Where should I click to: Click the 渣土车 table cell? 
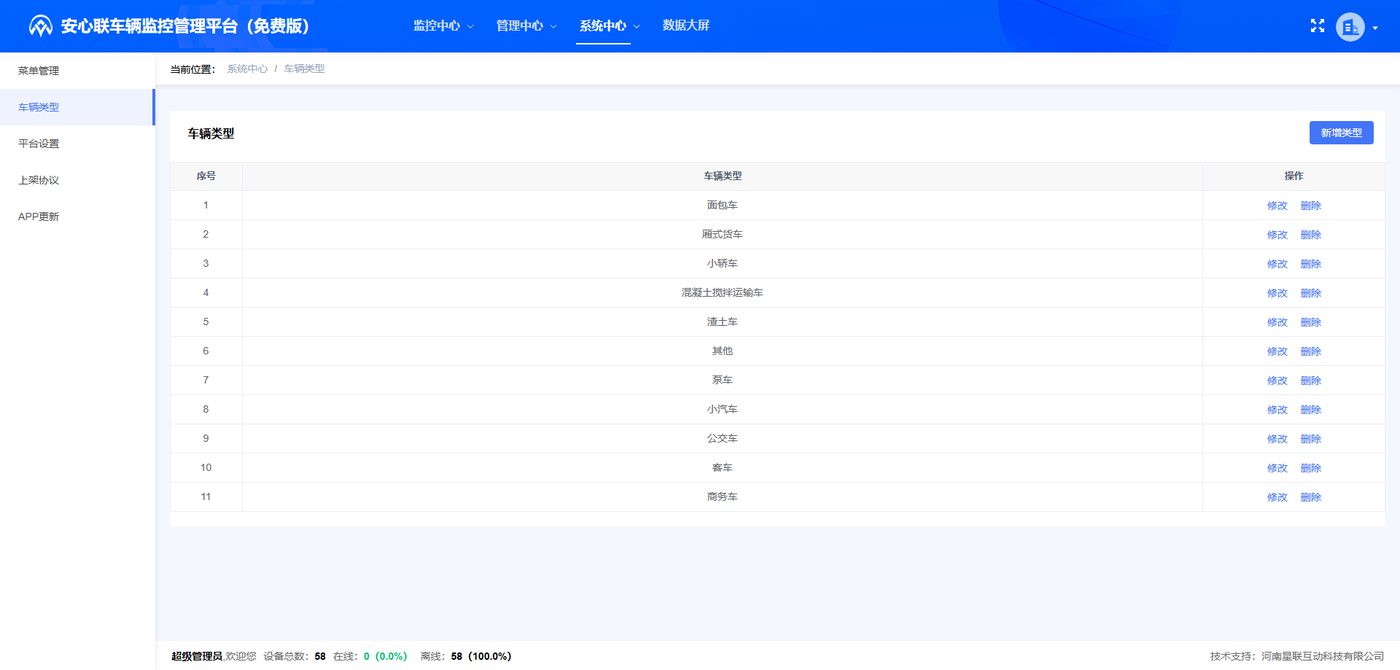(x=722, y=321)
